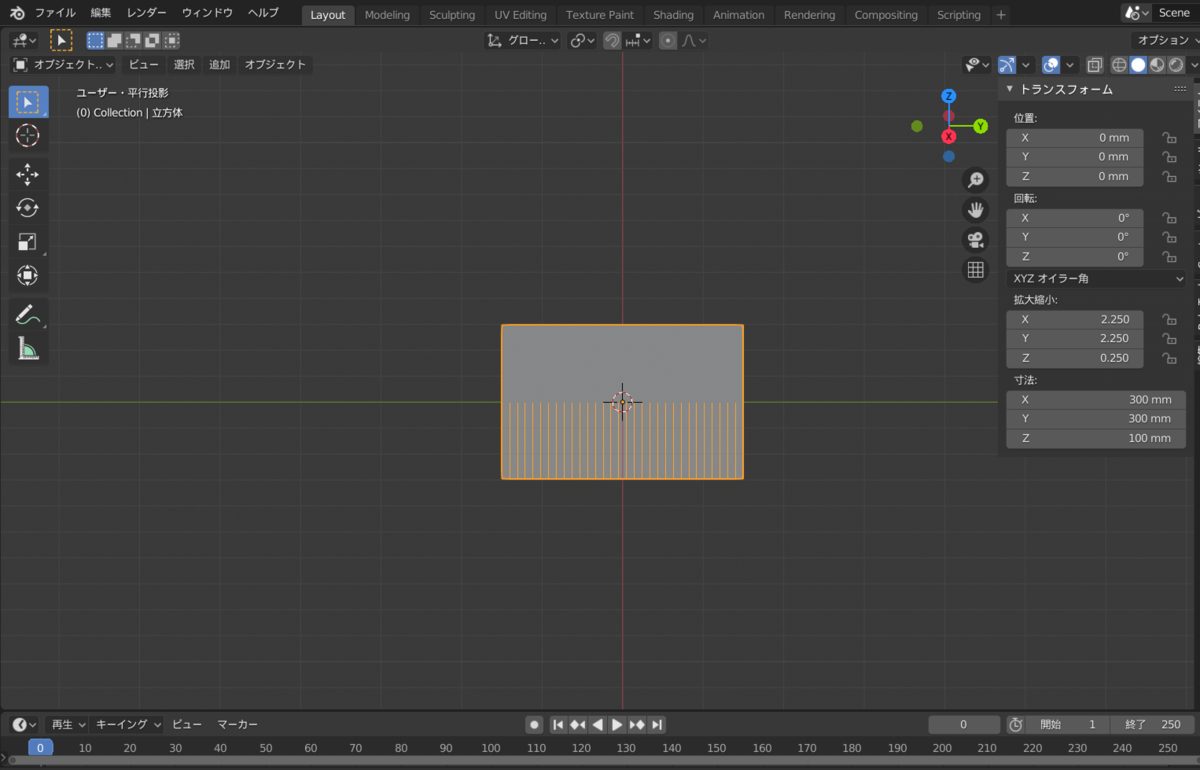Set selection mode to invert
Screen dimensions: 1200x770
click(x=152, y=40)
